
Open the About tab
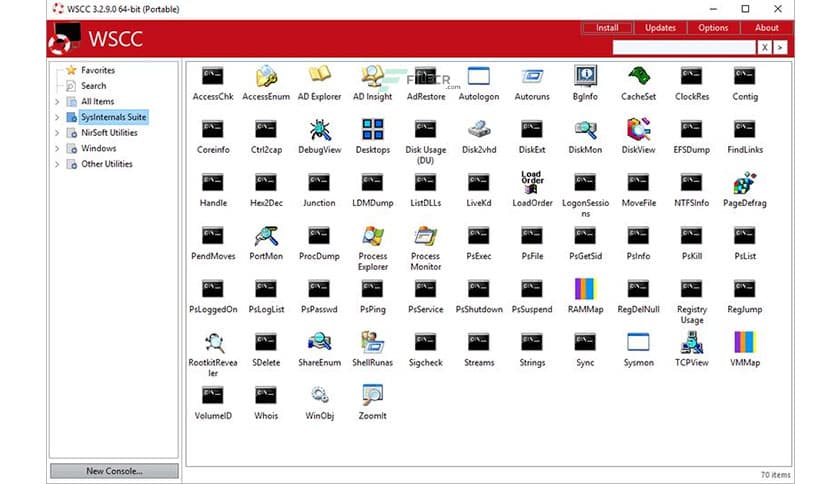pyautogui.click(x=766, y=28)
